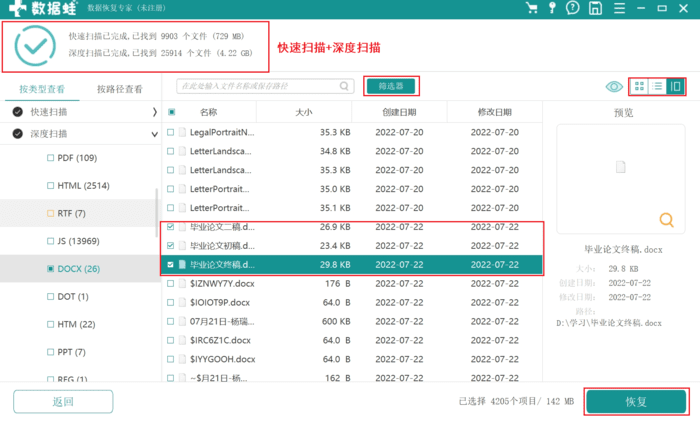Collapse the 深度扫描 section chevron

coord(154,133)
